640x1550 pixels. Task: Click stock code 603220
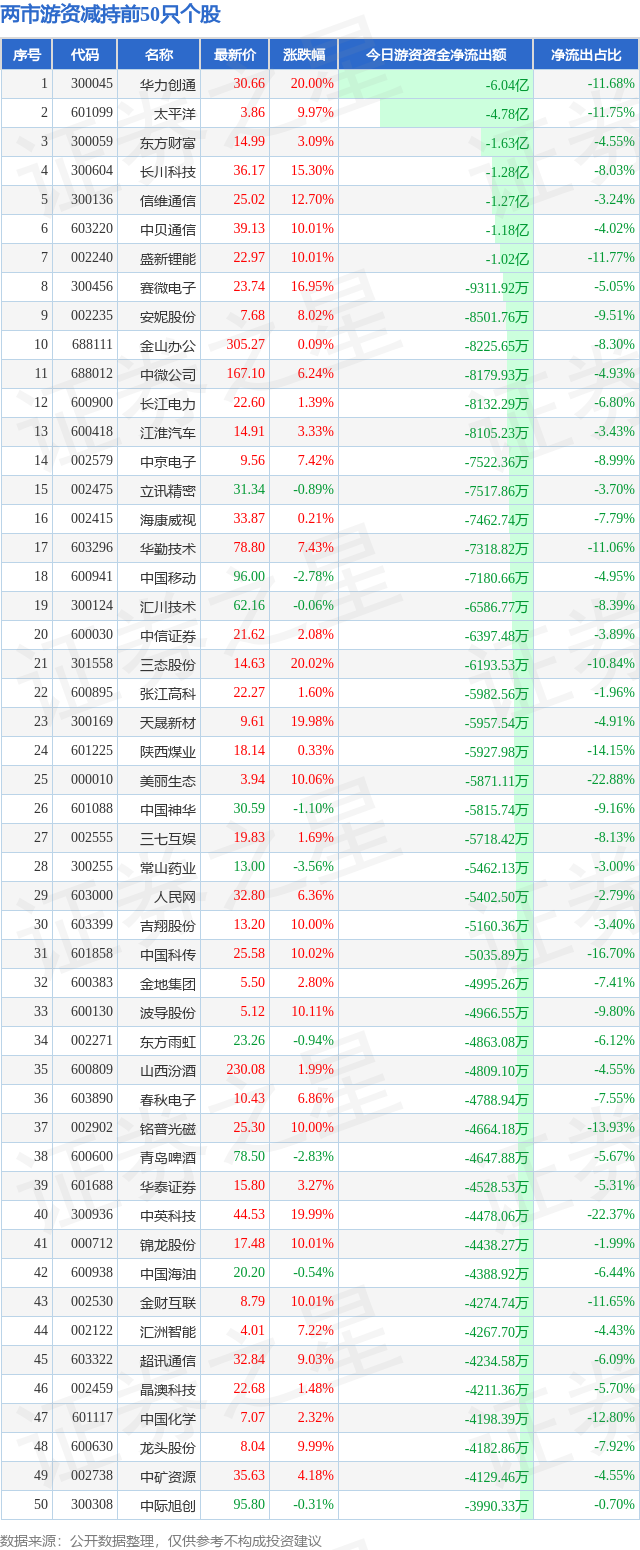92,229
